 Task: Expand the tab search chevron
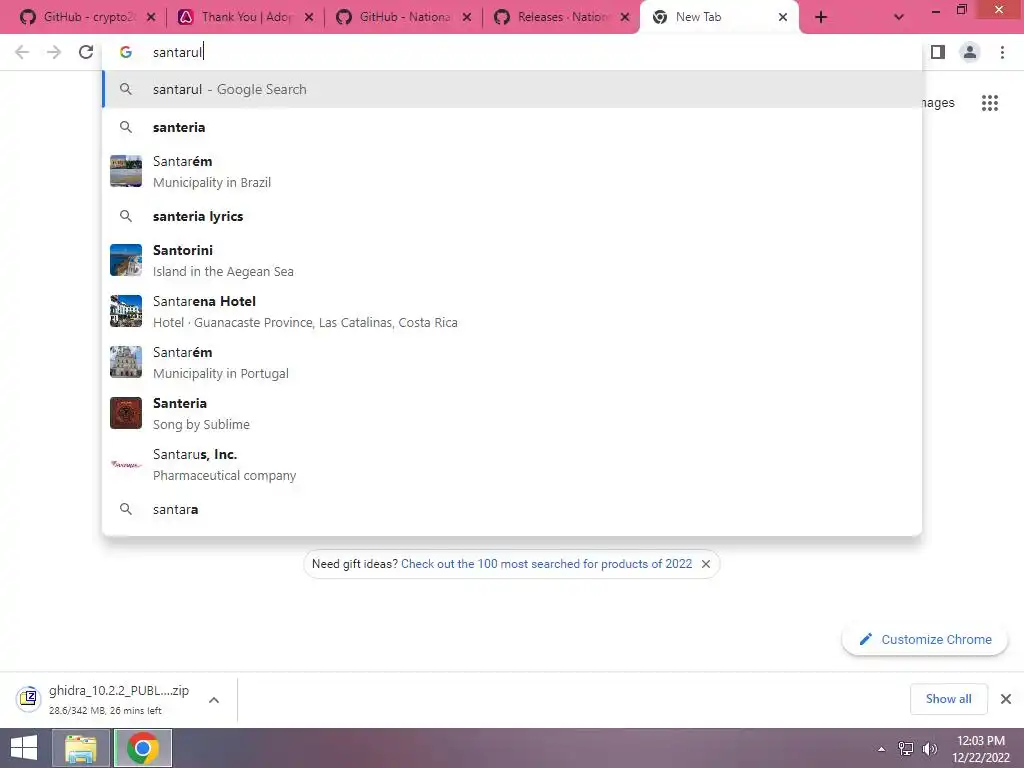click(899, 18)
